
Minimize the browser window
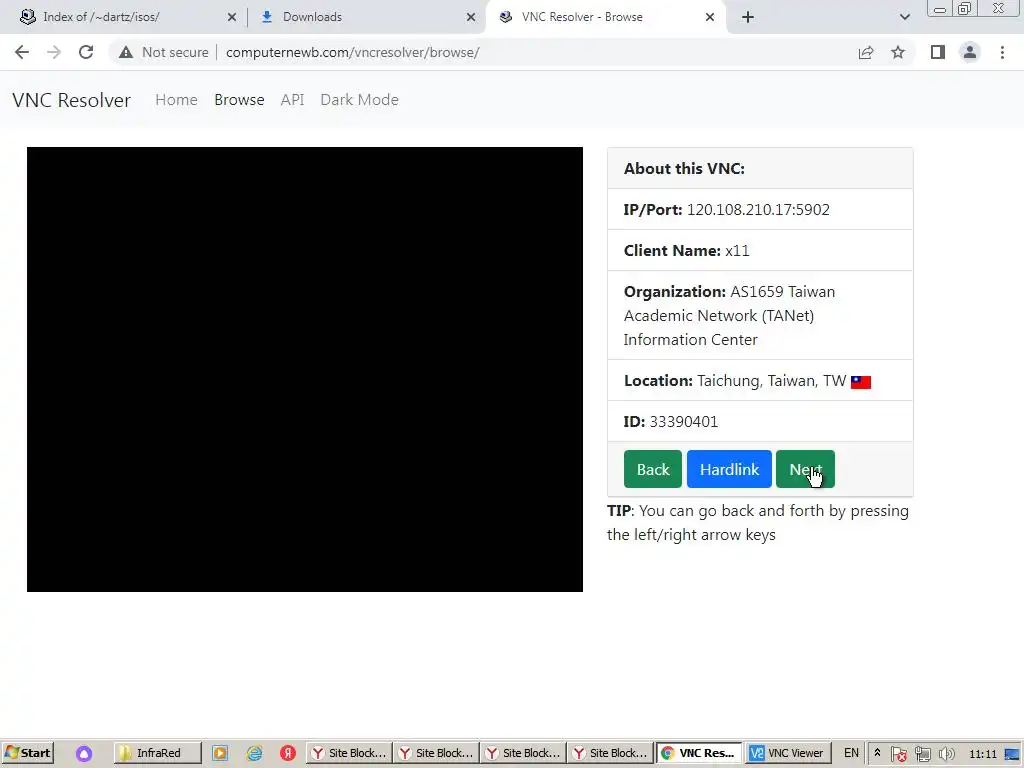click(940, 8)
